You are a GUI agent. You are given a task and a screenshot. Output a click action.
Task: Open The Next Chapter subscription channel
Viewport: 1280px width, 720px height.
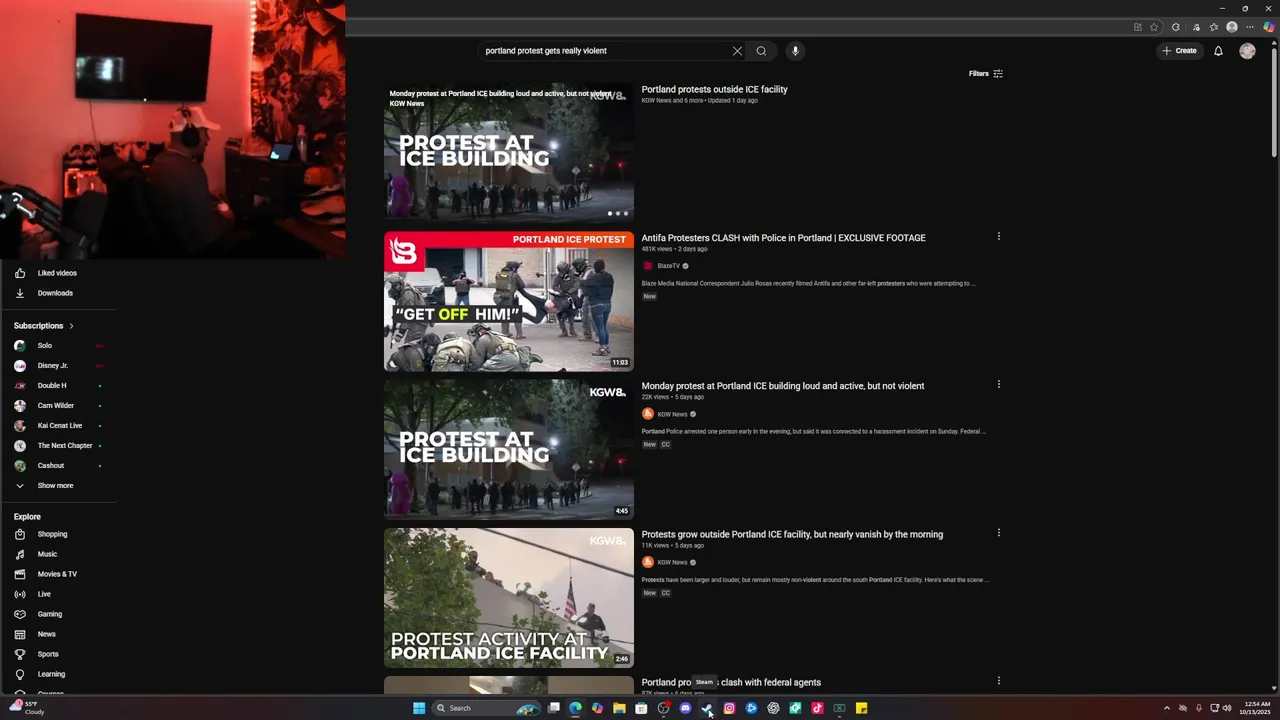65,446
